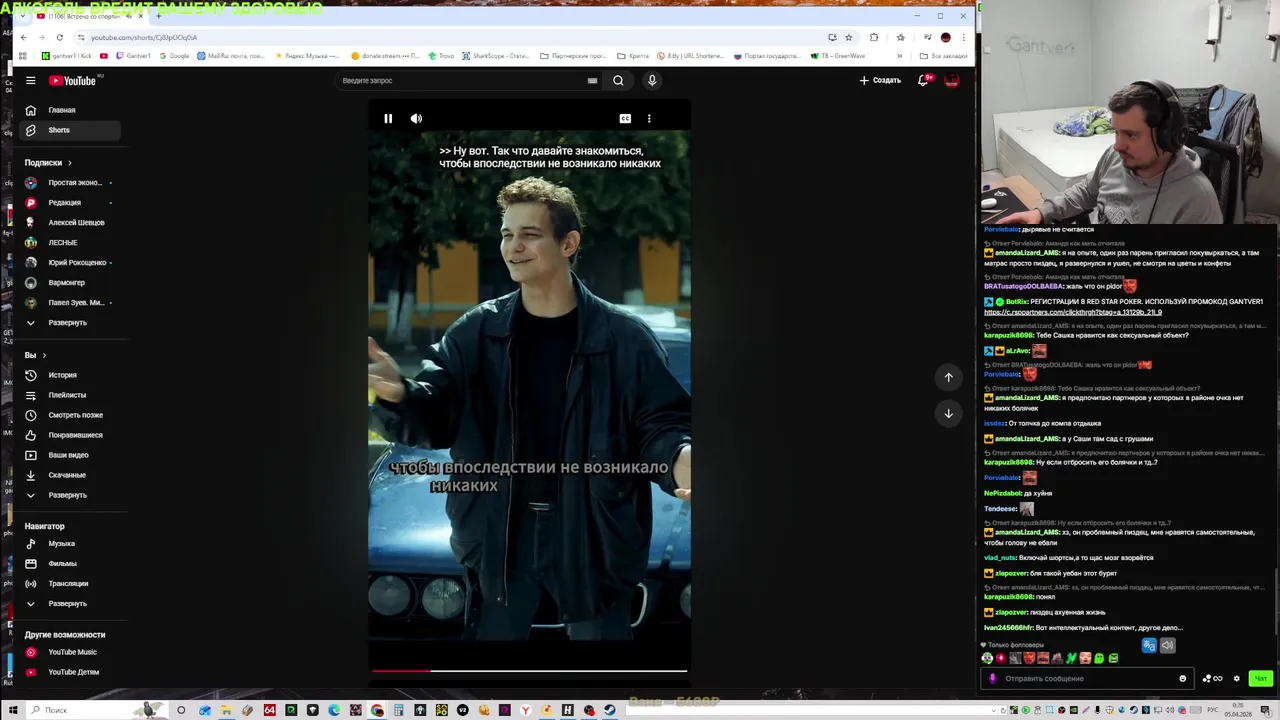Toggle chat translation icon in the stream chat
Image resolution: width=1280 pixels, height=720 pixels.
(x=1149, y=646)
